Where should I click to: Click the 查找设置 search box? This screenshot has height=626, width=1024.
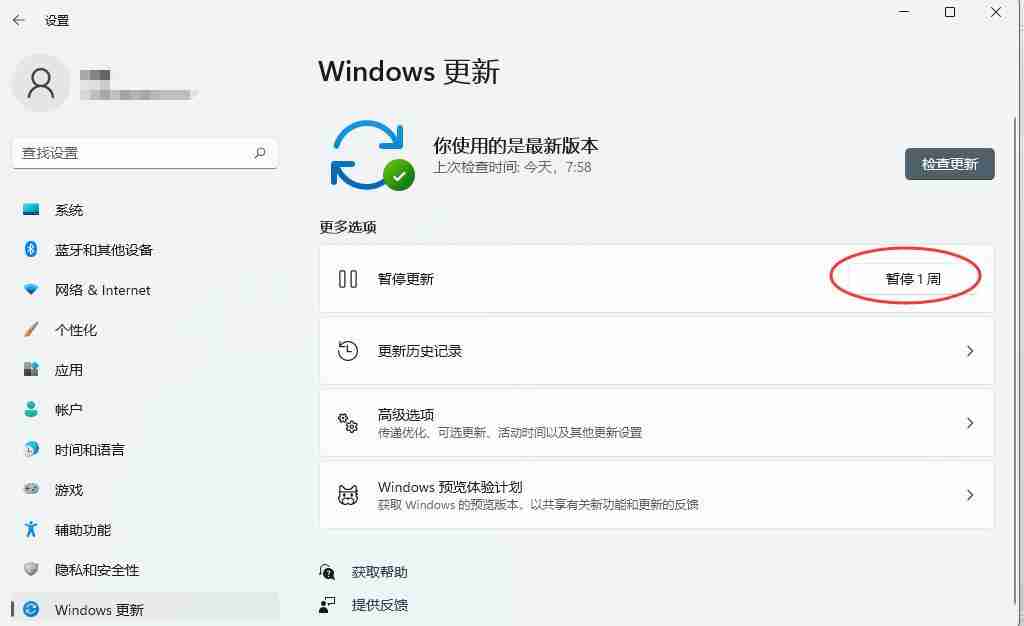click(x=144, y=153)
